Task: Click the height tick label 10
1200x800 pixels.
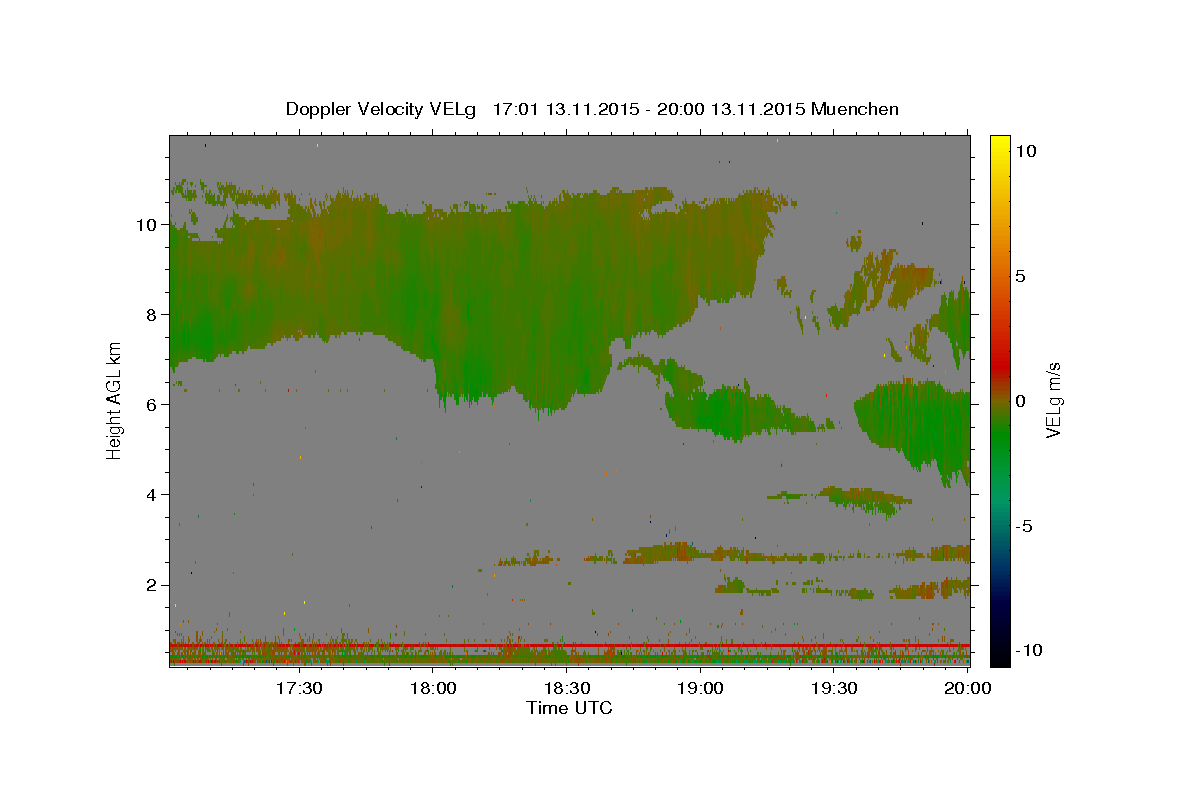Action: tap(147, 225)
